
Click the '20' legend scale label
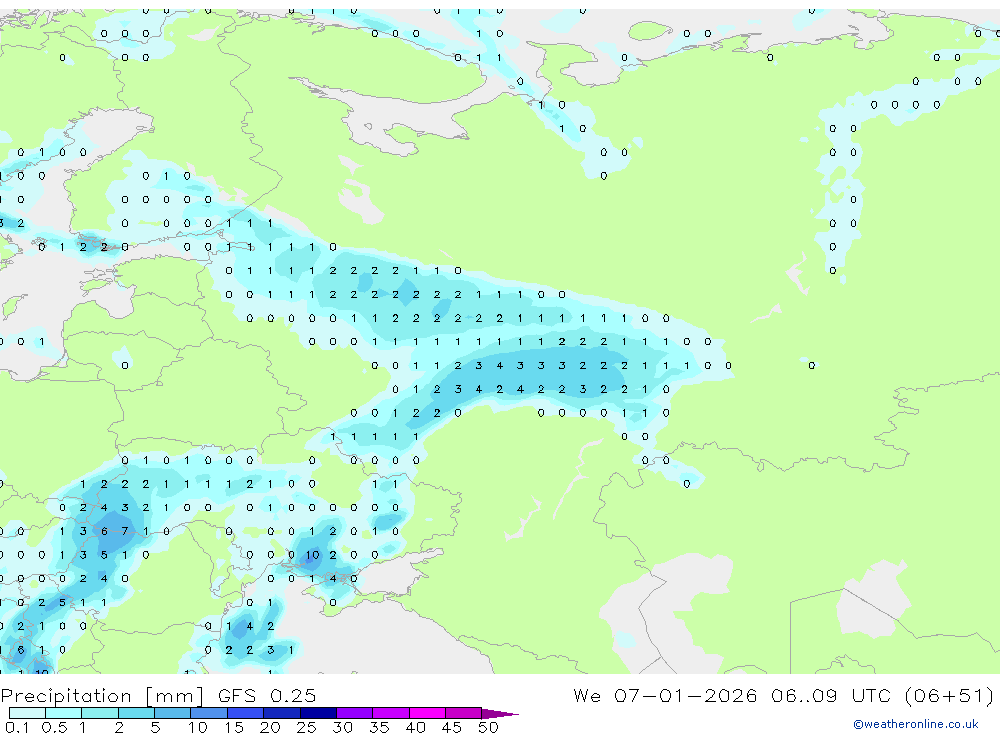click(x=270, y=727)
